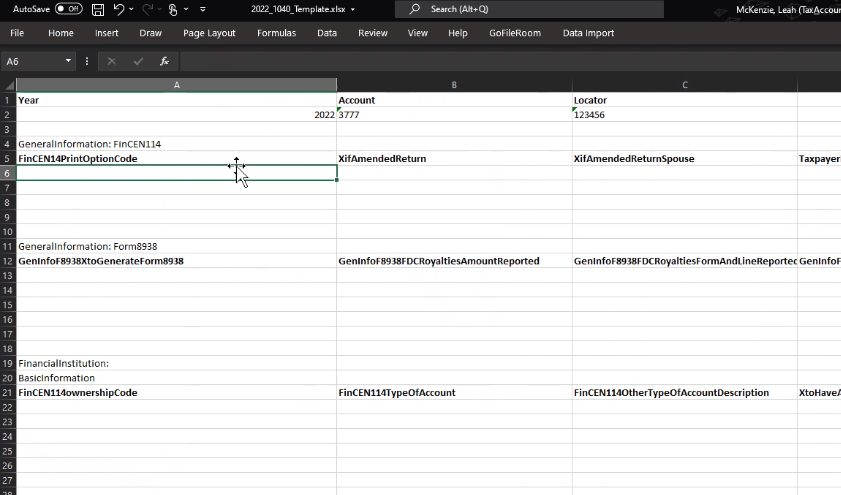841x495 pixels.
Task: Open the 2022_1040_Template.xlsx file name dropdown
Action: [x=352, y=9]
